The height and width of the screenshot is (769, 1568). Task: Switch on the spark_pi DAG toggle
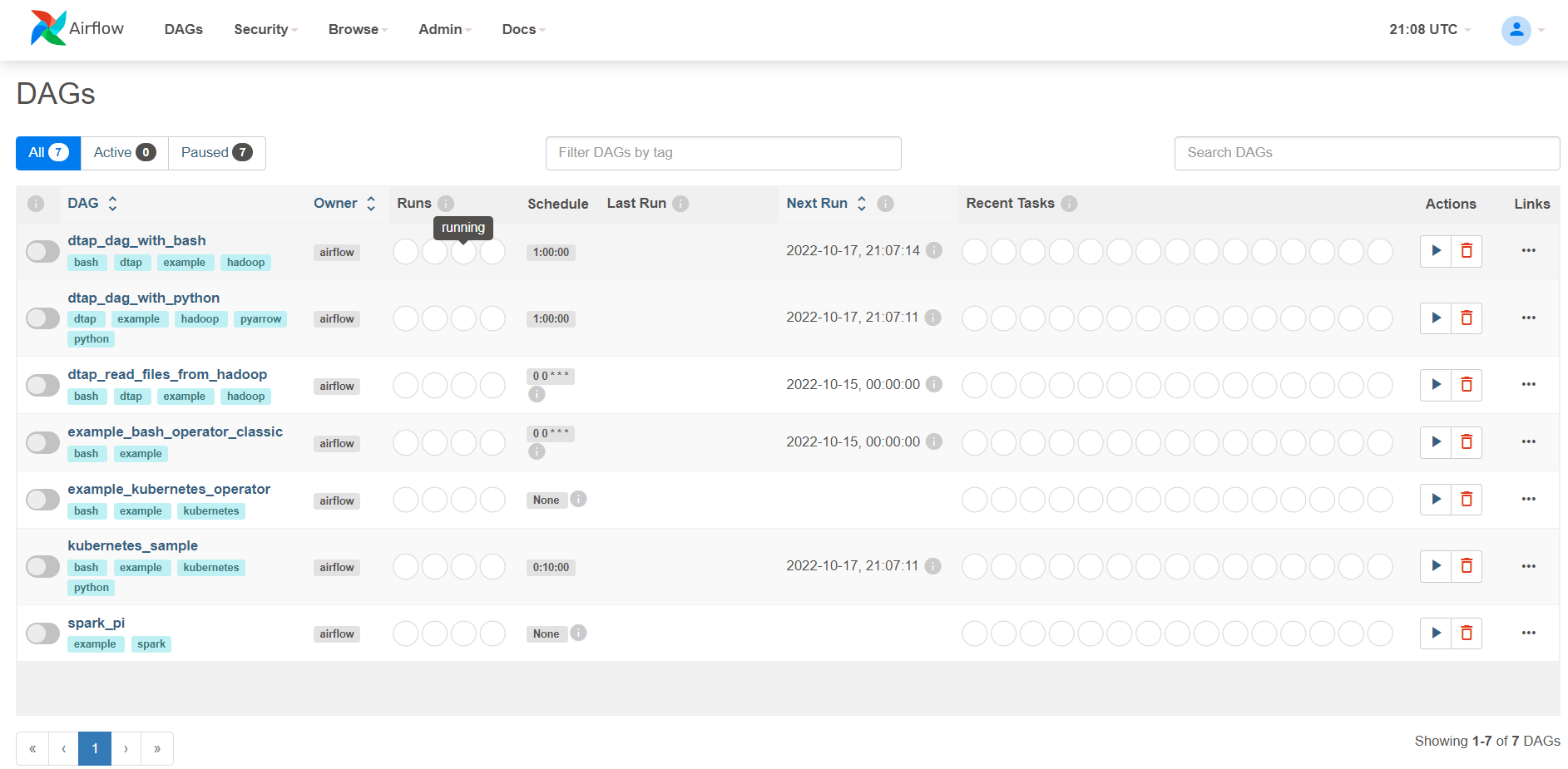click(x=42, y=633)
